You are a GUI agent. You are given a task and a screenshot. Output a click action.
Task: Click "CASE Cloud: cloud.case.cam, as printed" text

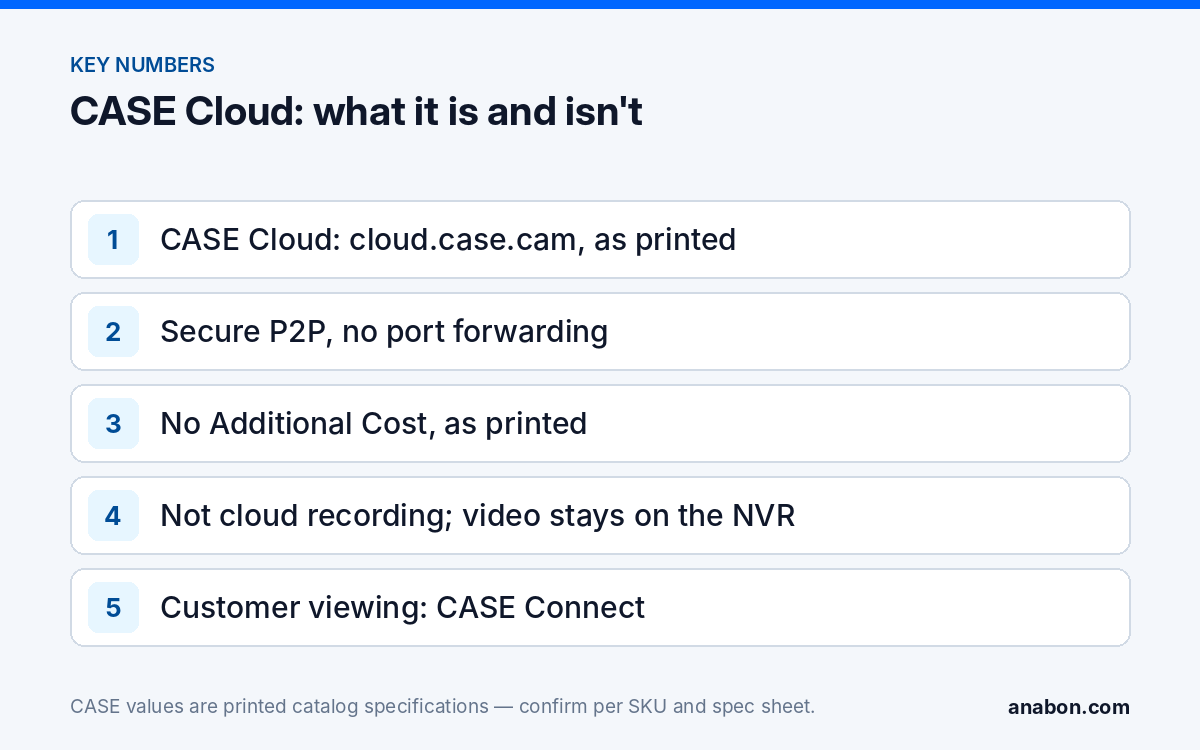click(x=448, y=240)
